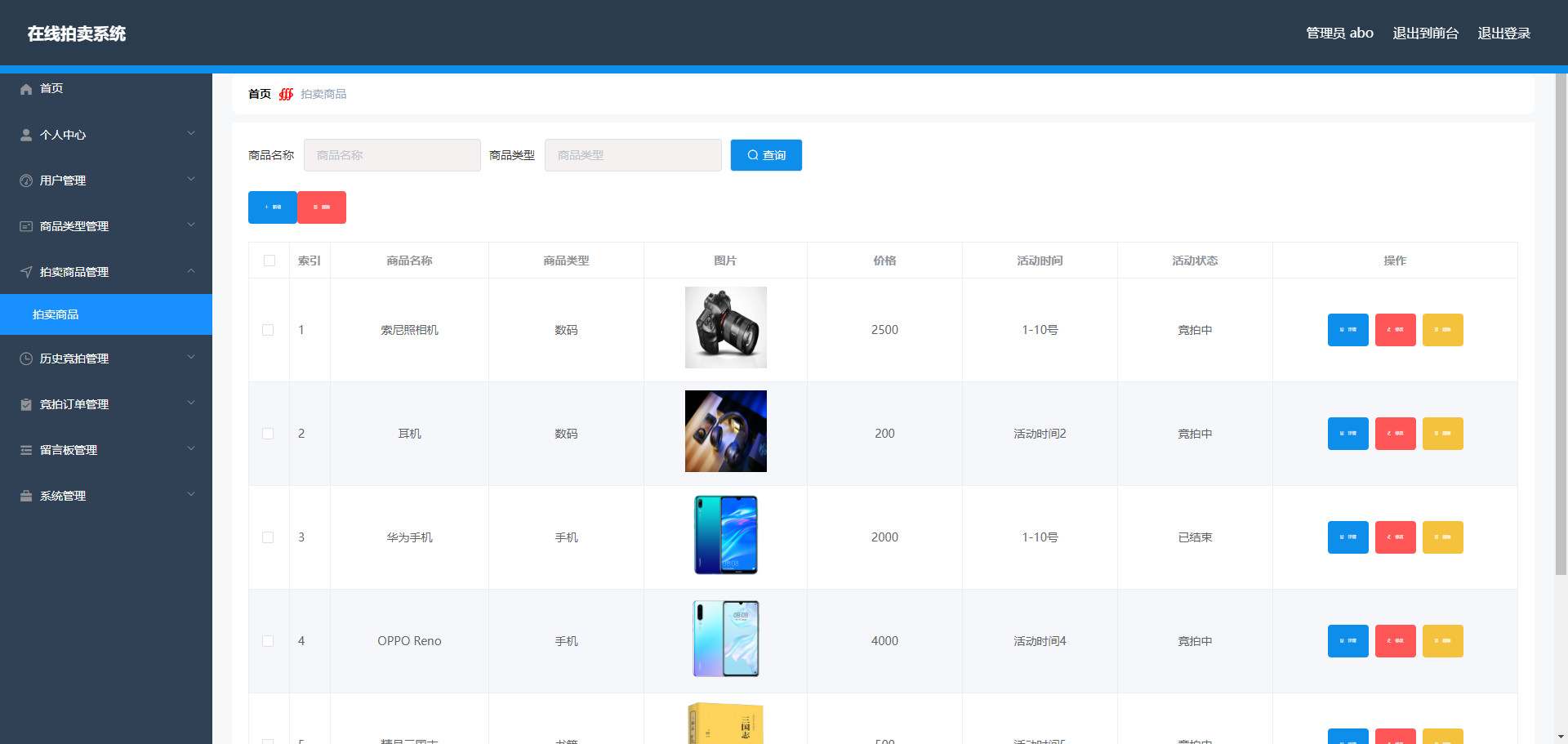Open details for the 耳机 row
The width and height of the screenshot is (1568, 744).
[1347, 434]
